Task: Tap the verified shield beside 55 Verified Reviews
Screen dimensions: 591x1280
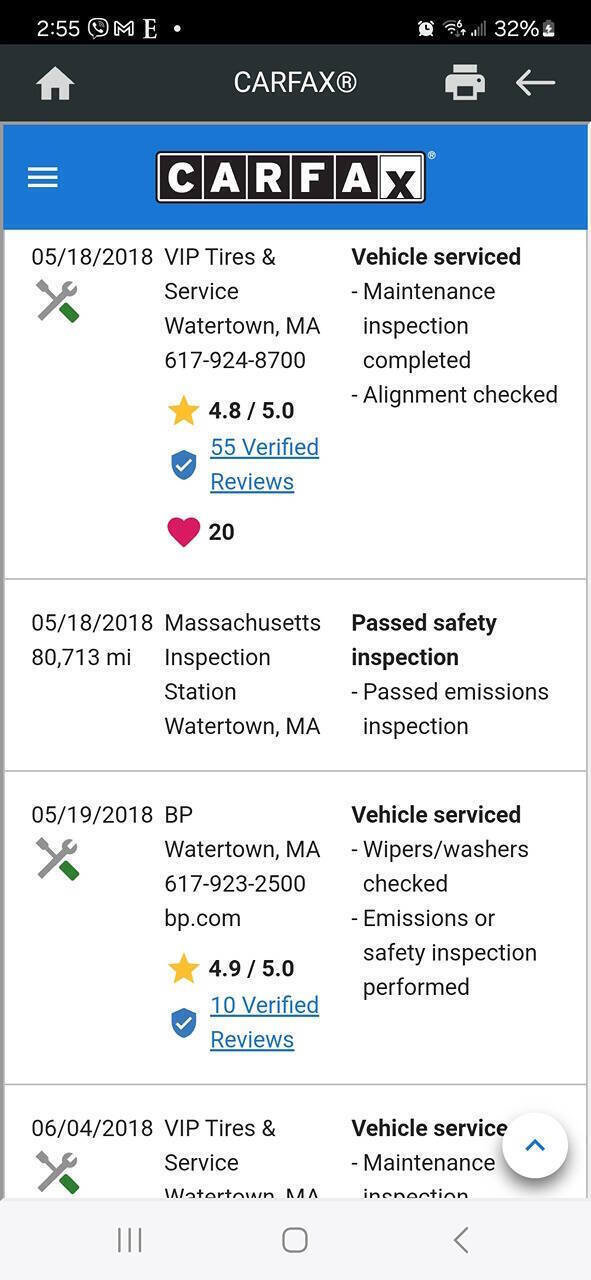Action: [x=183, y=465]
